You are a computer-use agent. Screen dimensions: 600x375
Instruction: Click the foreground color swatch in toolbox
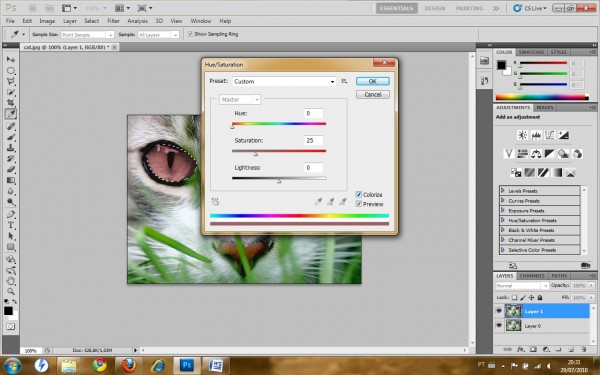tap(8, 311)
